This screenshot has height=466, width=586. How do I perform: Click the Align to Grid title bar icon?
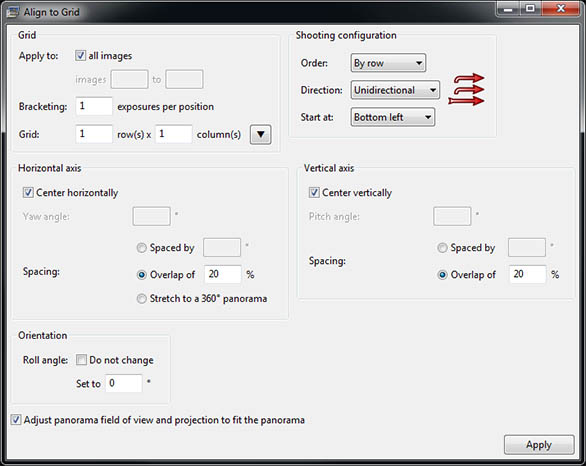13,12
